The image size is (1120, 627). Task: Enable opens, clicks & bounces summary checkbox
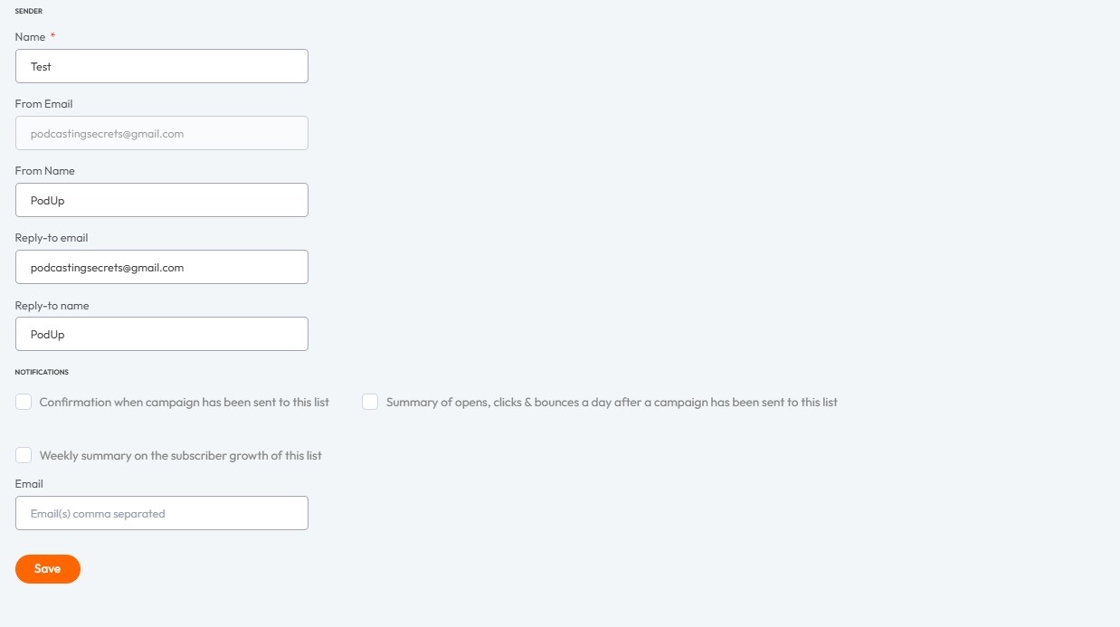[x=370, y=401]
